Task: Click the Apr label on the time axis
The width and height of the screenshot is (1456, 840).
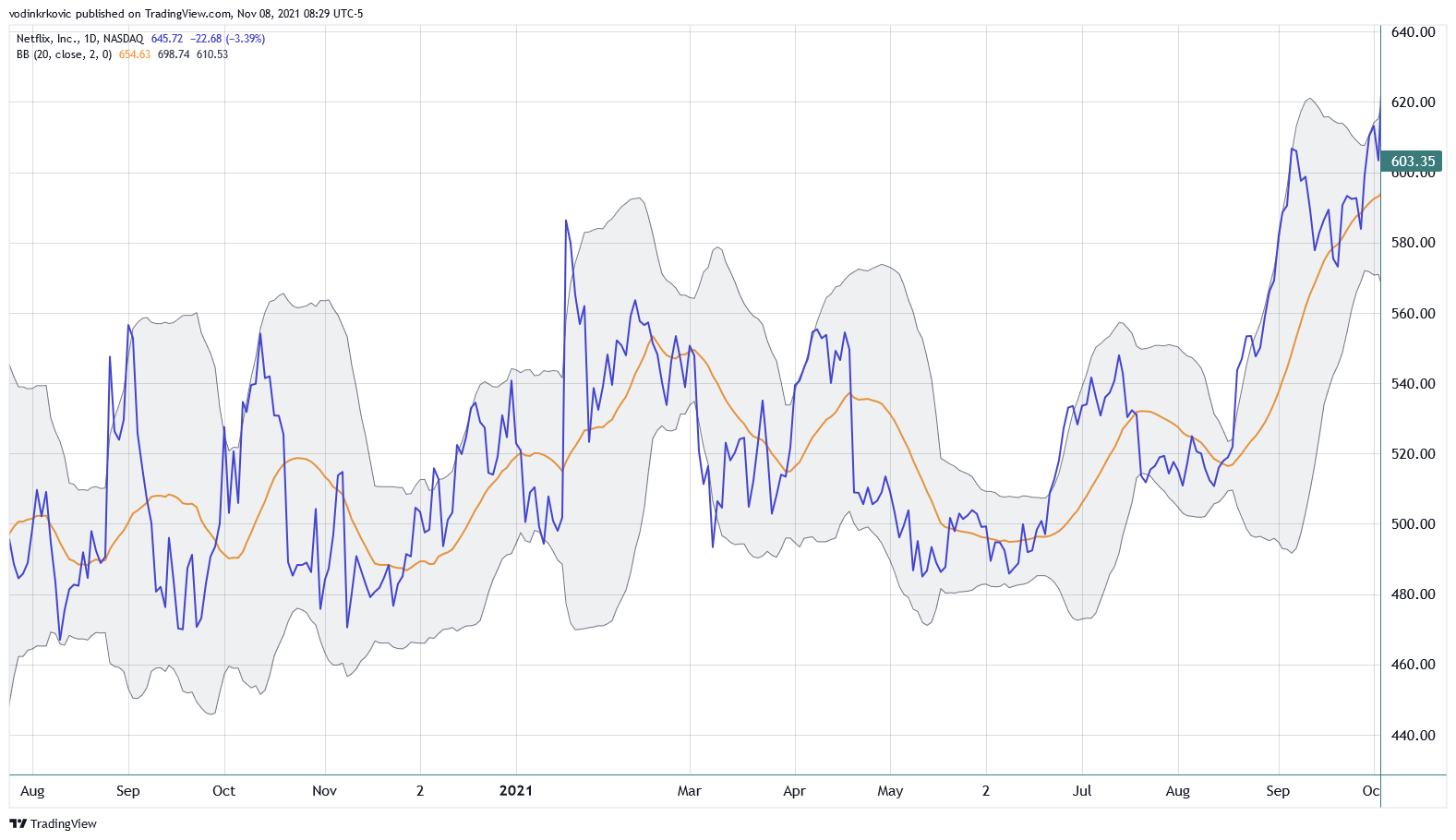Action: 794,791
